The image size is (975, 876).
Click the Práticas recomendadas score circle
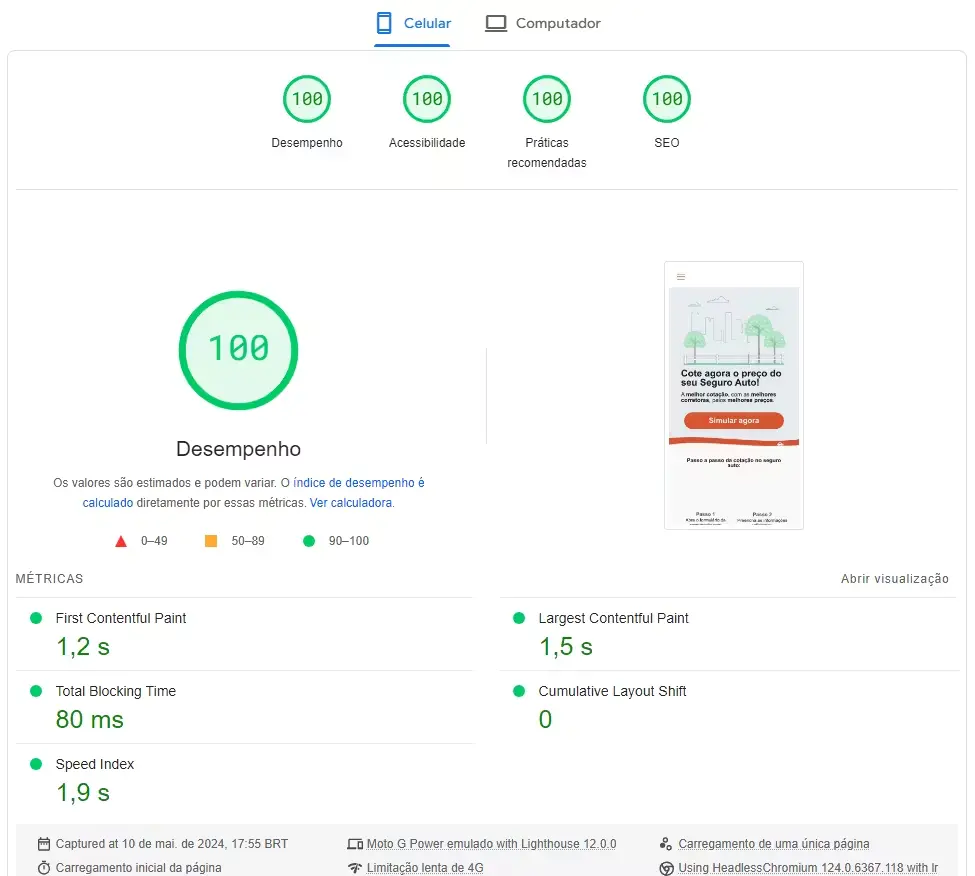[x=546, y=99]
